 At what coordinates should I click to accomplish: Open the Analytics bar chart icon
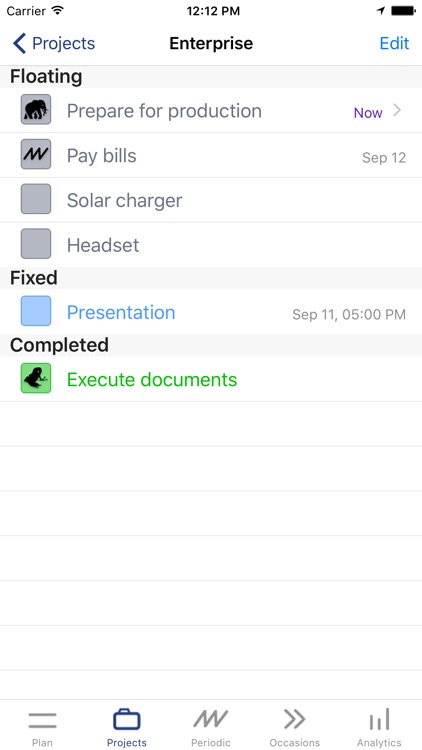click(x=379, y=719)
